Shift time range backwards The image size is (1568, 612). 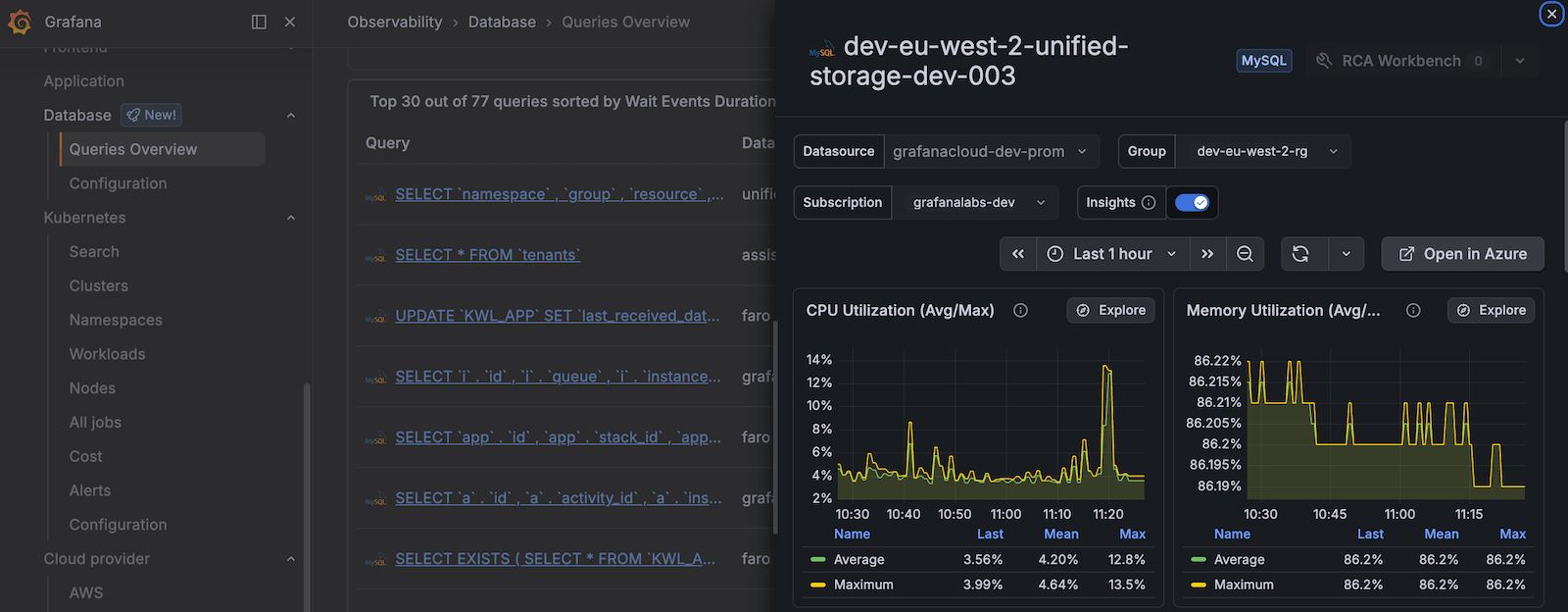coord(1018,254)
